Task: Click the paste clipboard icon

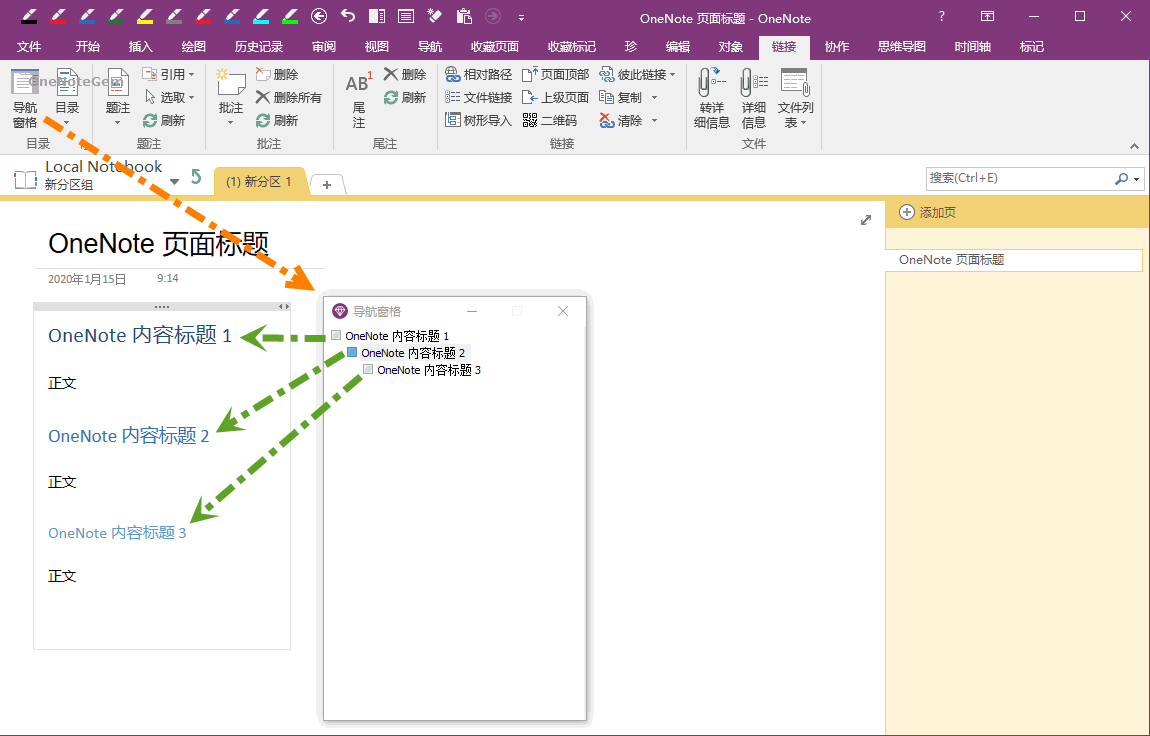Action: click(464, 15)
